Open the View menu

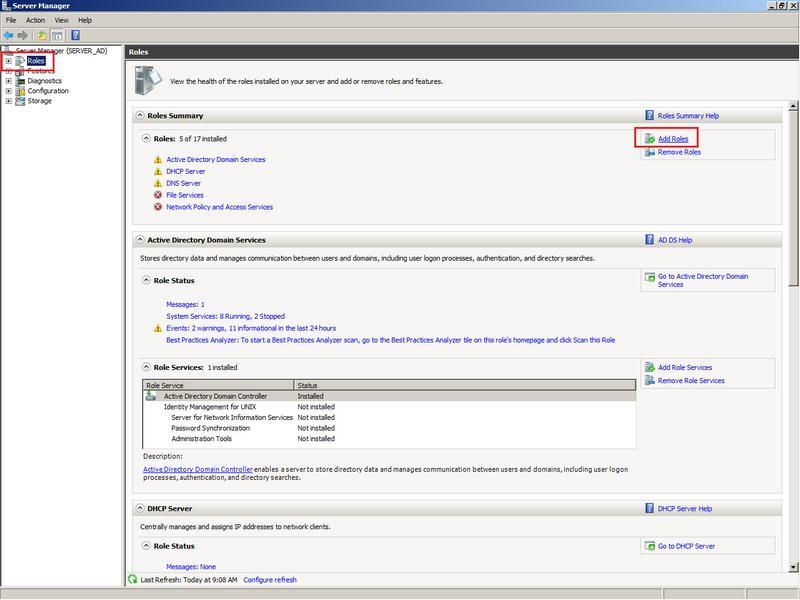point(61,20)
